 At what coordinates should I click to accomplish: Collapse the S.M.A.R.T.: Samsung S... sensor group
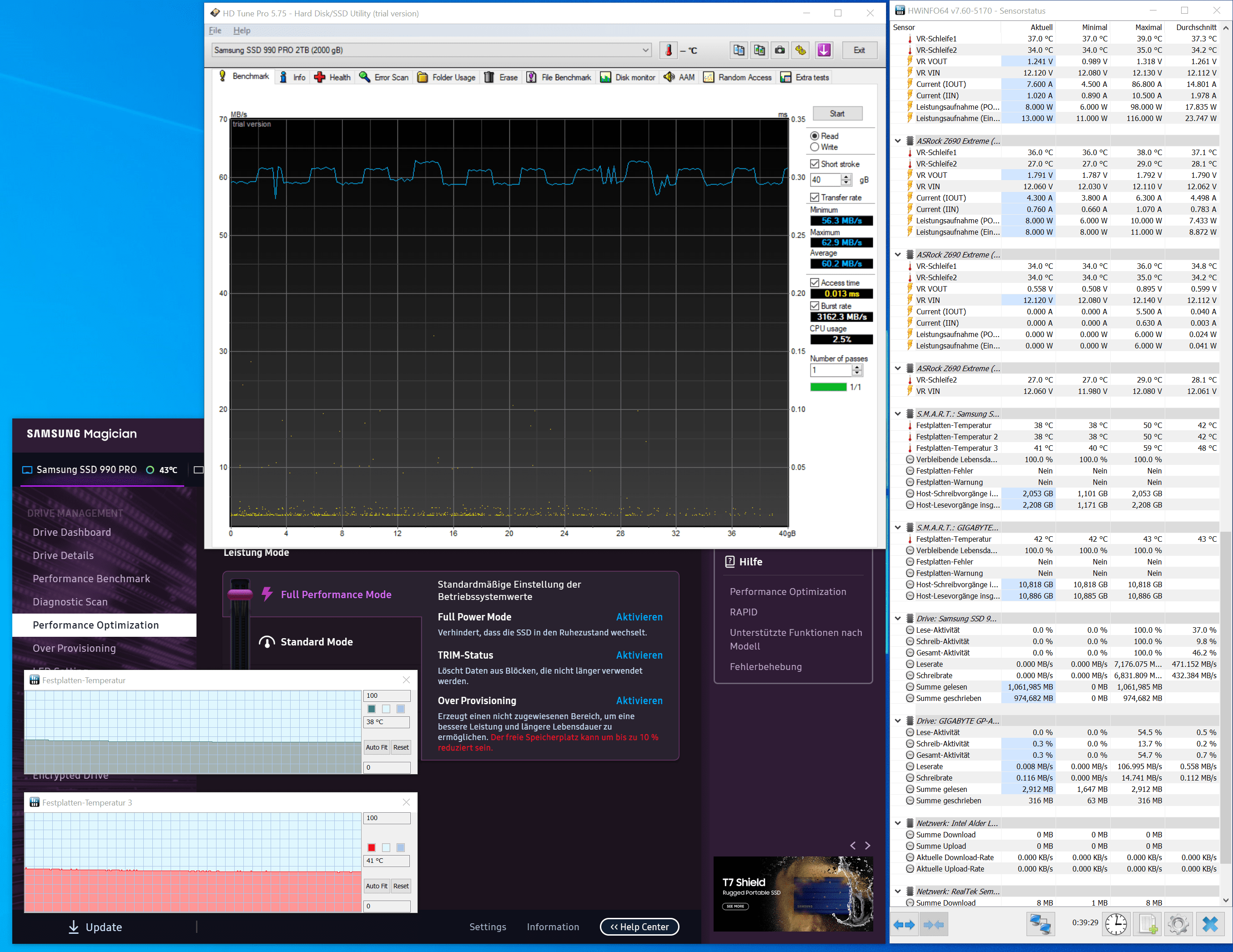tap(898, 414)
